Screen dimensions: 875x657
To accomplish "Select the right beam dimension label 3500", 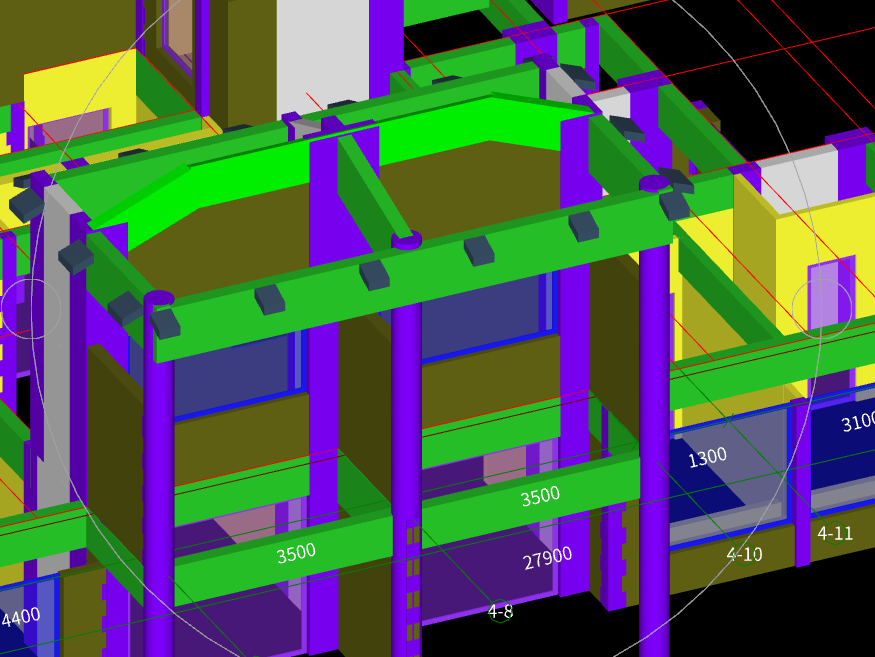I will [x=540, y=496].
